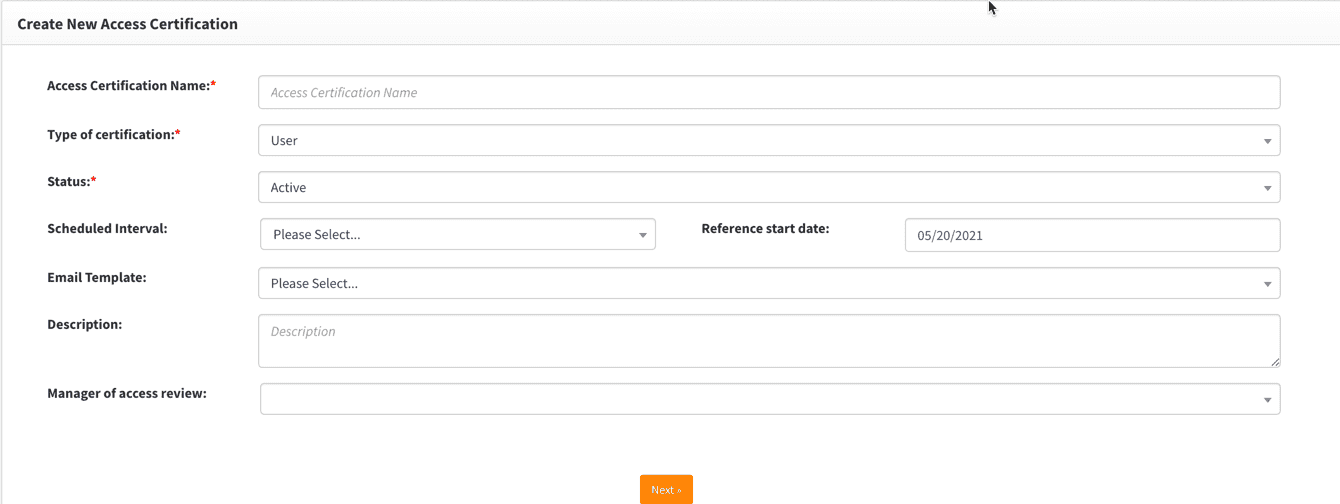Screen dimensions: 1340x504
Task: Click the Access Certification Name text field
Action: 768,93
